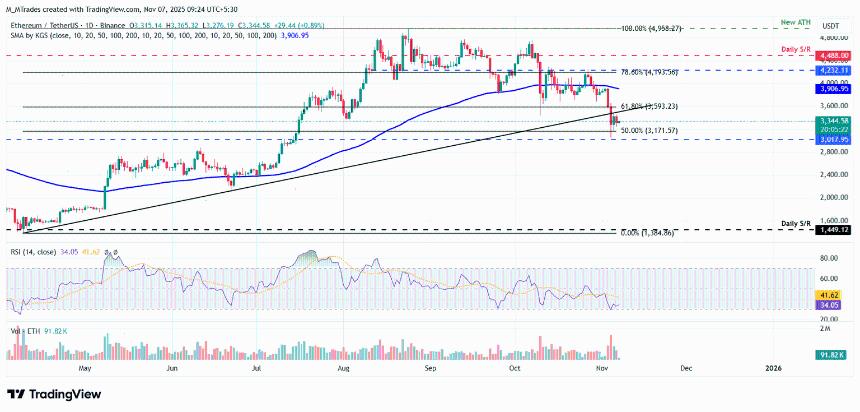Click the Aug label on time axis
860x412 pixels.
[345, 367]
